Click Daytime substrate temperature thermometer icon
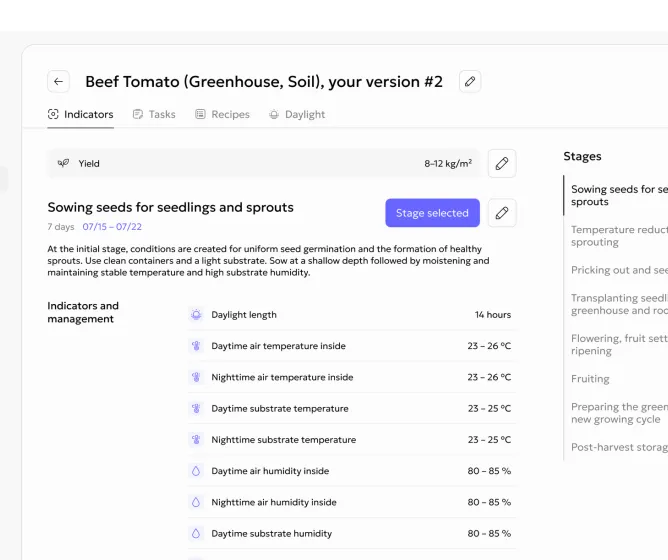 click(x=196, y=408)
